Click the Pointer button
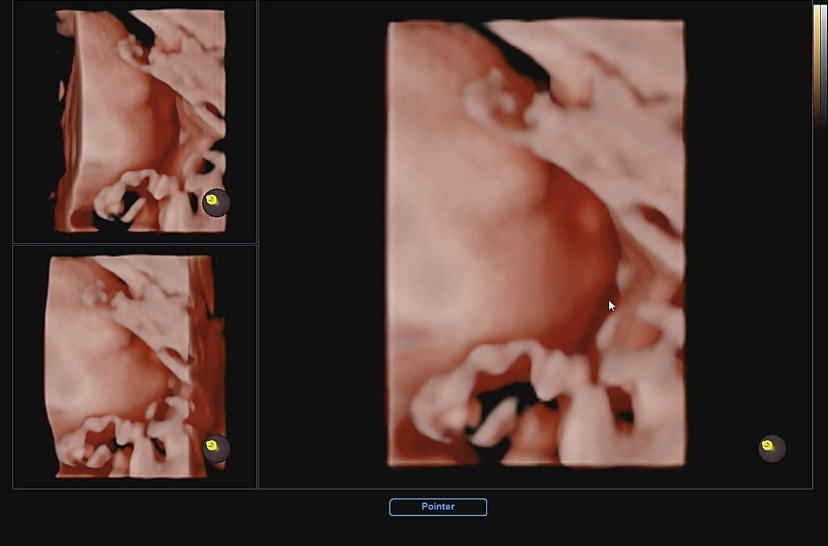The image size is (828, 546). [438, 507]
